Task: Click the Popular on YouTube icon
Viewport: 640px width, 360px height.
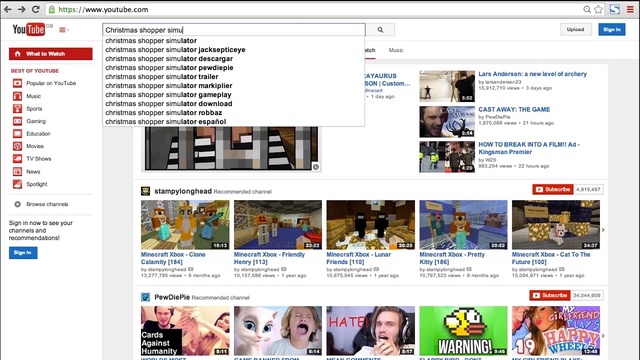Action: [x=17, y=83]
